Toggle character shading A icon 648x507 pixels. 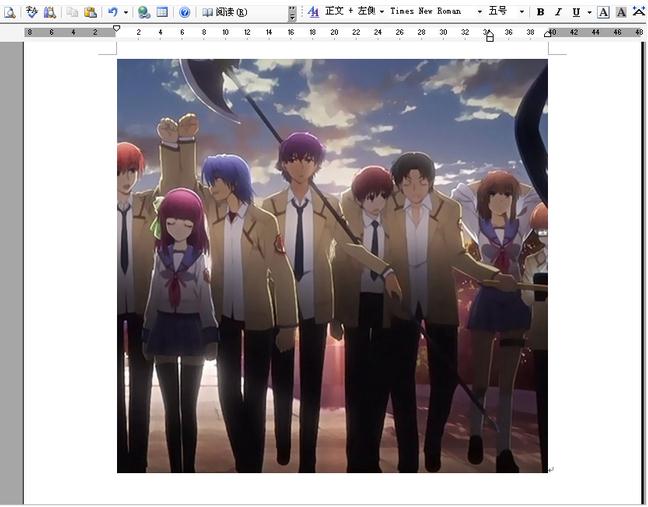click(621, 12)
